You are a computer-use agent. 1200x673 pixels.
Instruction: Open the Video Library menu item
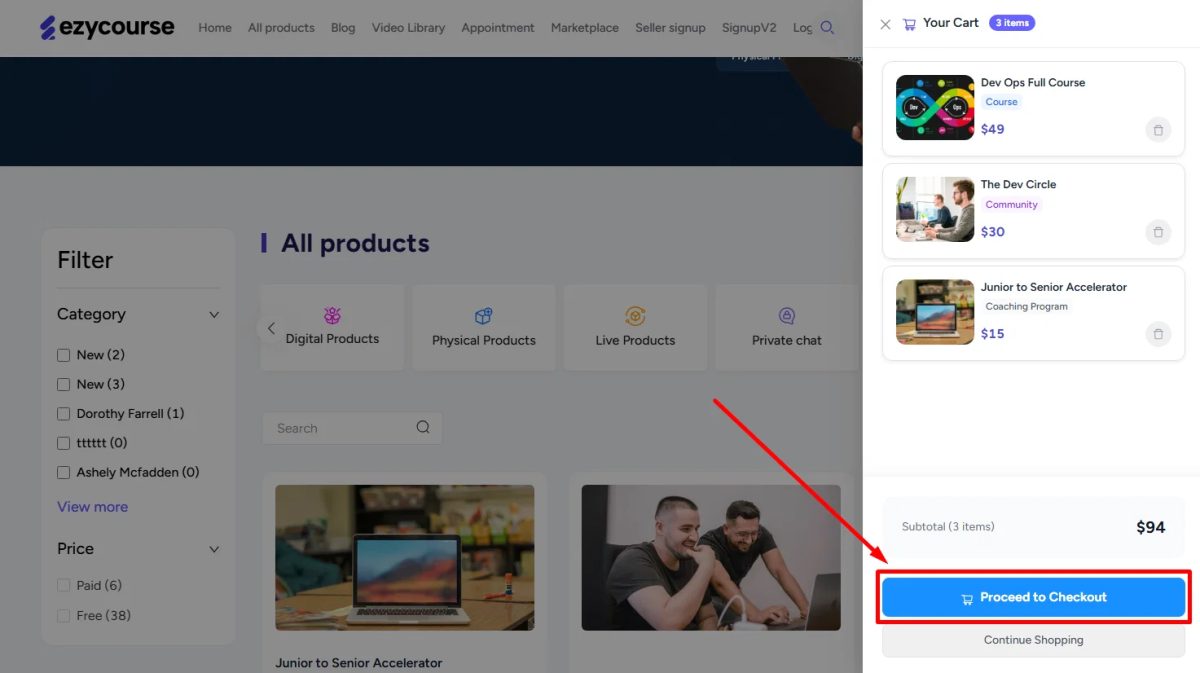408,28
